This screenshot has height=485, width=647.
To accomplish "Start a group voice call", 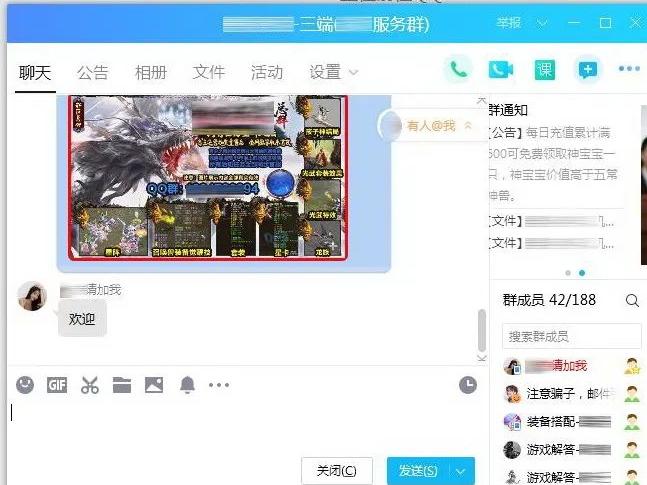I will point(459,69).
